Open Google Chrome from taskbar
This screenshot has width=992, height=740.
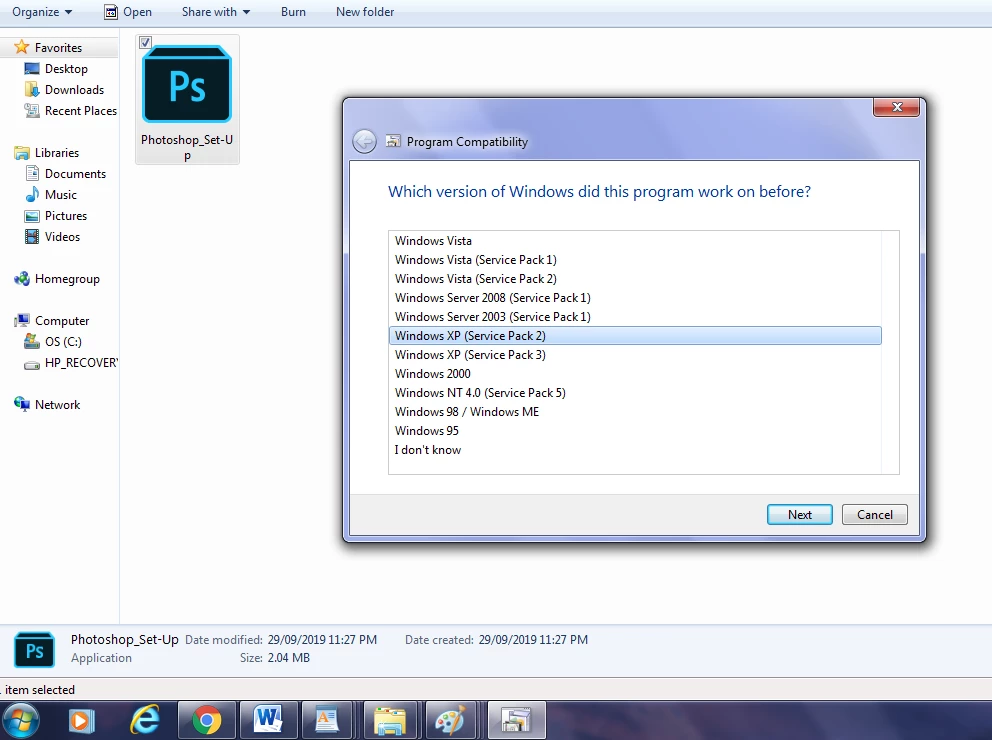coord(207,720)
